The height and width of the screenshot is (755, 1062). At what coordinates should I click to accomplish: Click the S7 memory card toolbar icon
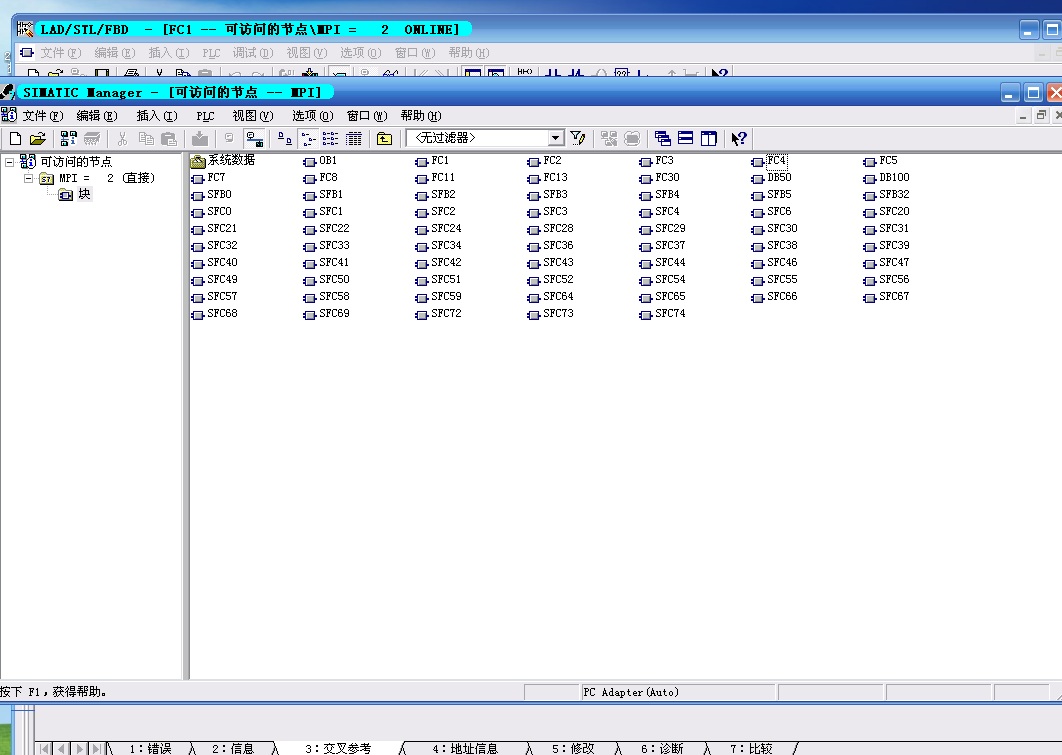(92, 139)
